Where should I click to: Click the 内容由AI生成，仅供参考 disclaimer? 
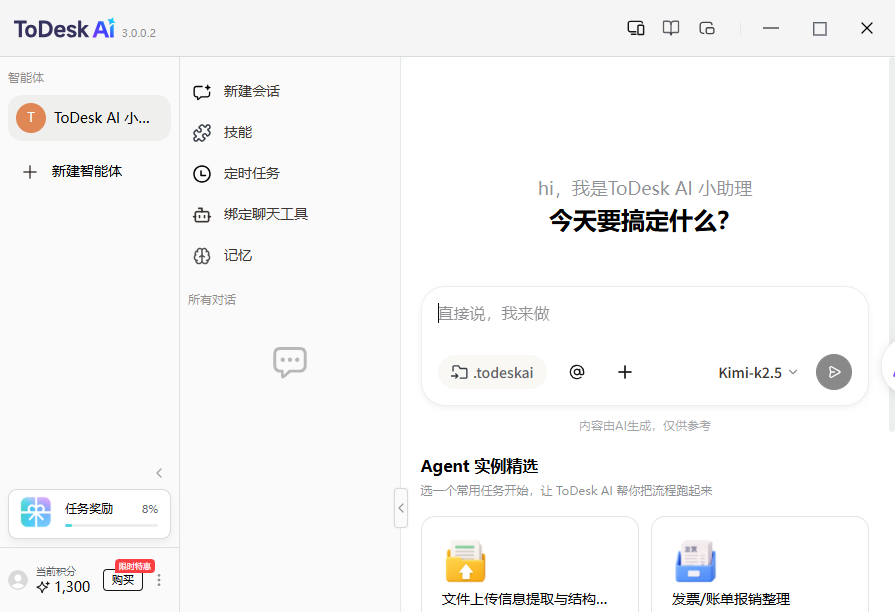pos(645,426)
